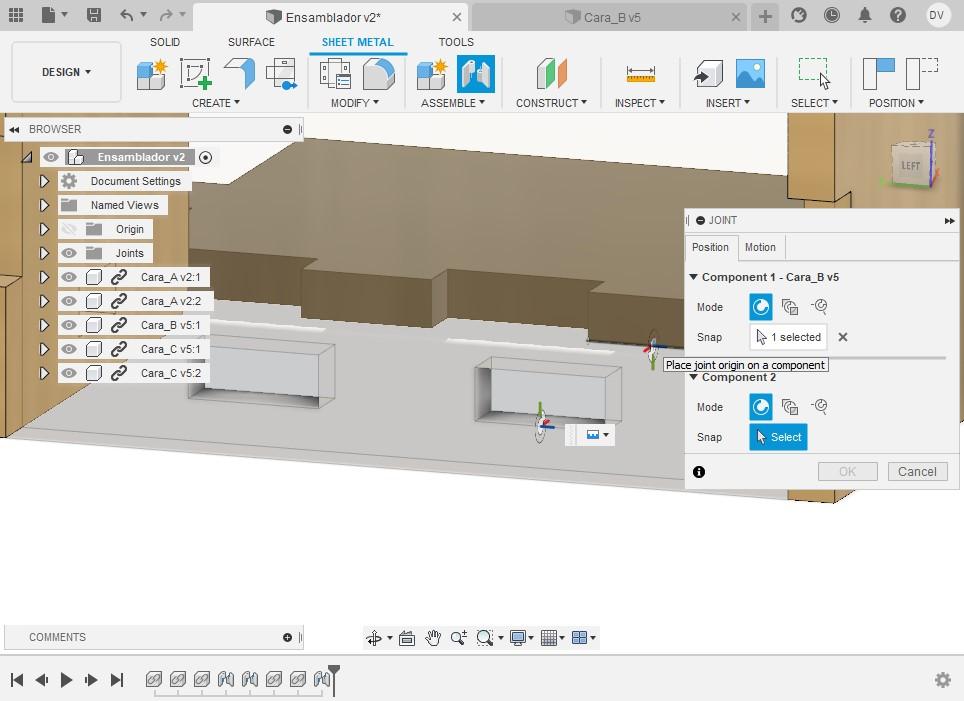Click the Look At icon in navigation bar

tap(406, 638)
